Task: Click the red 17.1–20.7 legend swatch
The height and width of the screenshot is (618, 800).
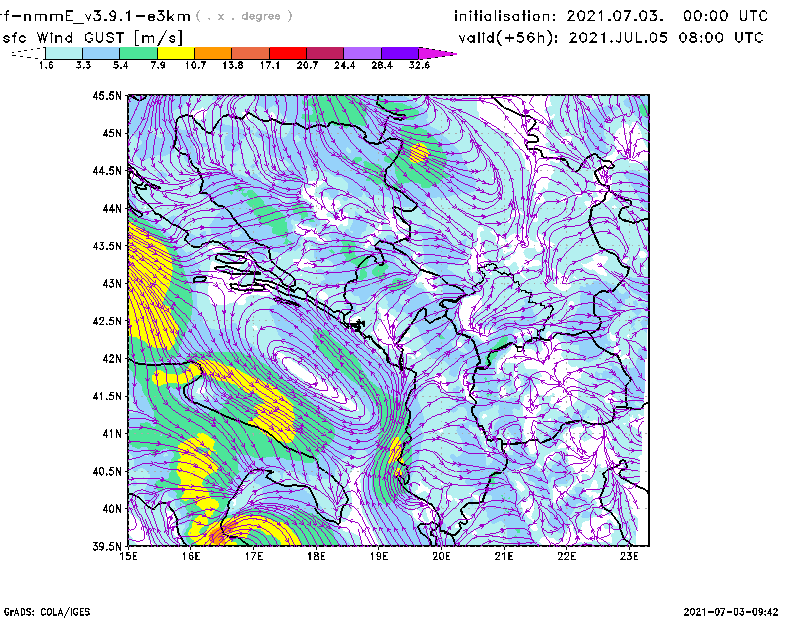Action: click(x=288, y=53)
